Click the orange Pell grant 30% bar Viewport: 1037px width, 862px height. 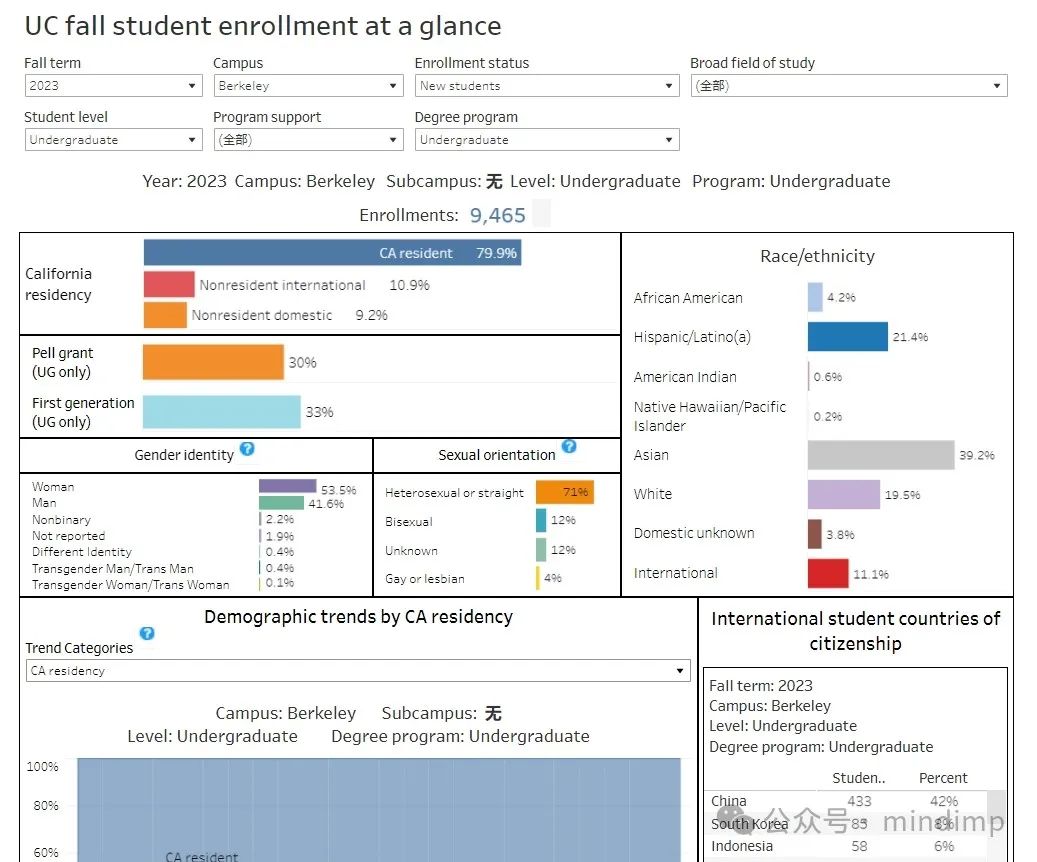[x=213, y=362]
